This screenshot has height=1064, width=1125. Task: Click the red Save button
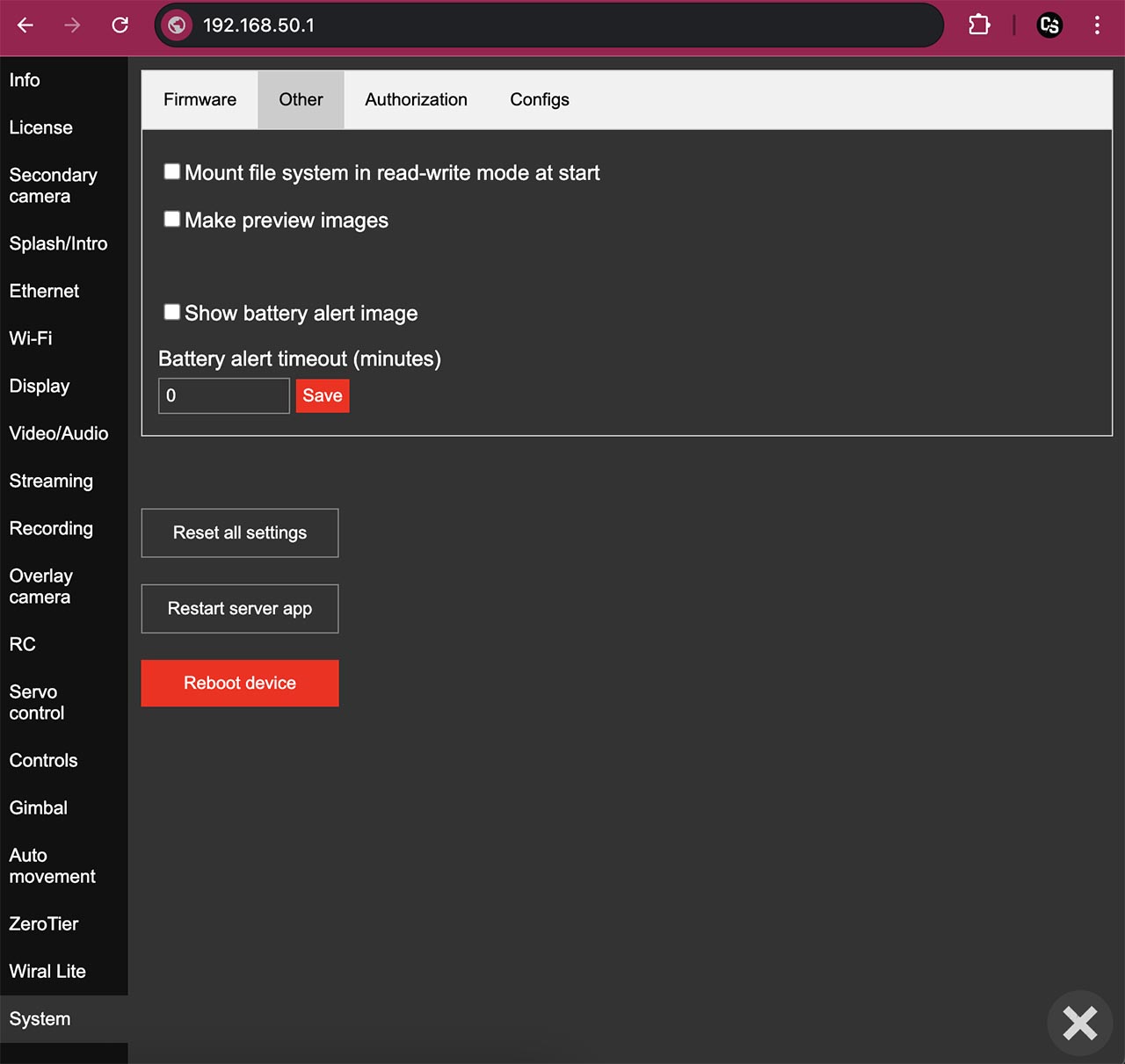coord(323,395)
